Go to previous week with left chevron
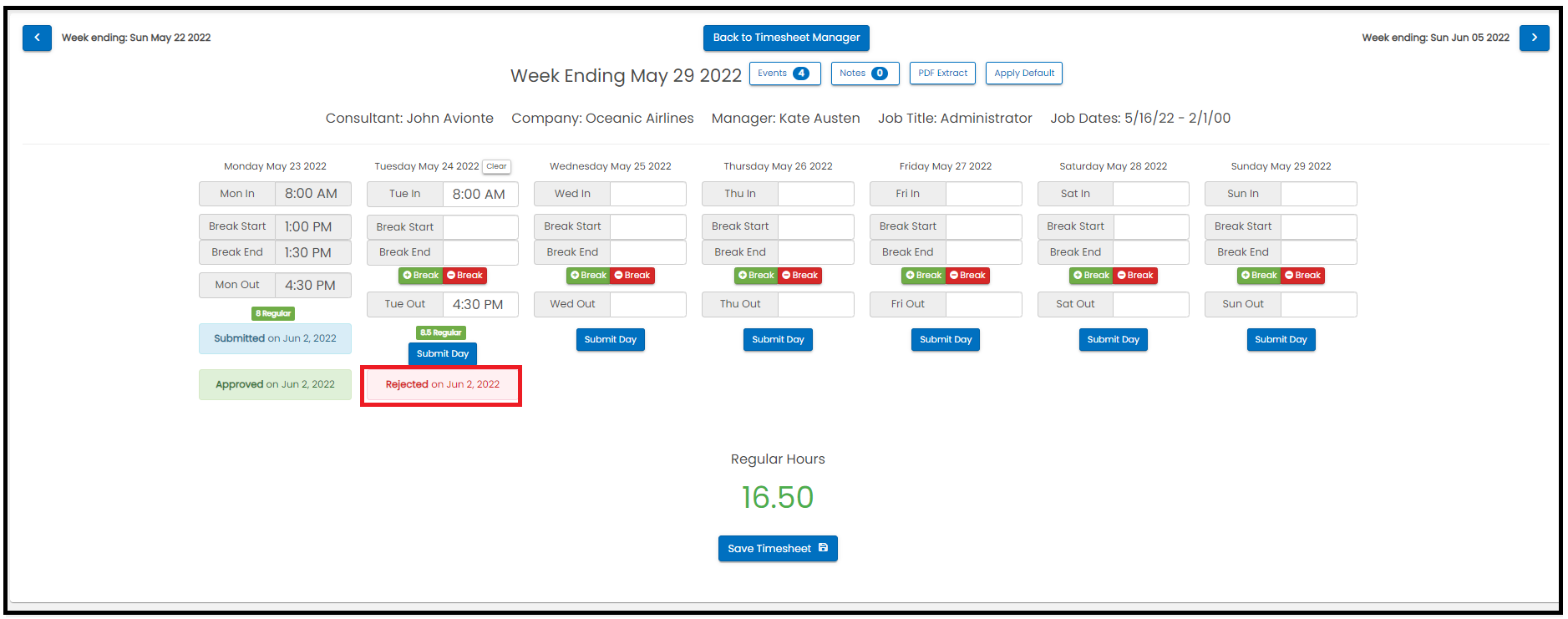This screenshot has height=619, width=1568. [x=37, y=38]
